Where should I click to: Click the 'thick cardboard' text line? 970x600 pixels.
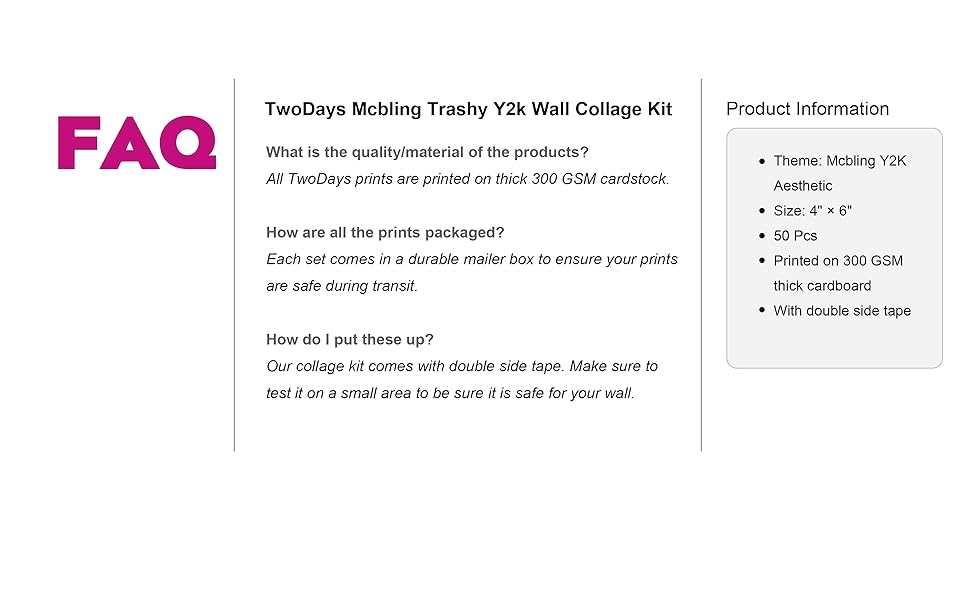pyautogui.click(x=822, y=286)
